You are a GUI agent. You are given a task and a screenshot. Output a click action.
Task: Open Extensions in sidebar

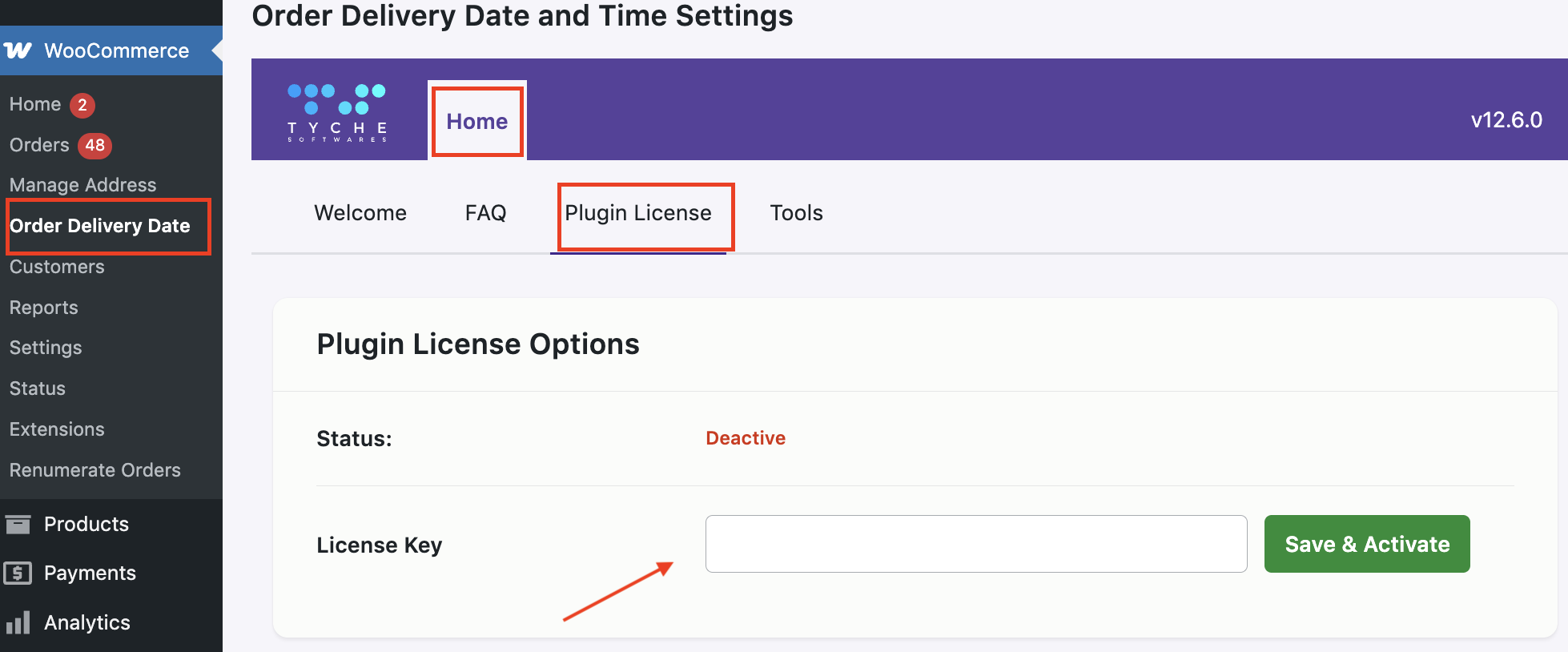pyautogui.click(x=57, y=429)
